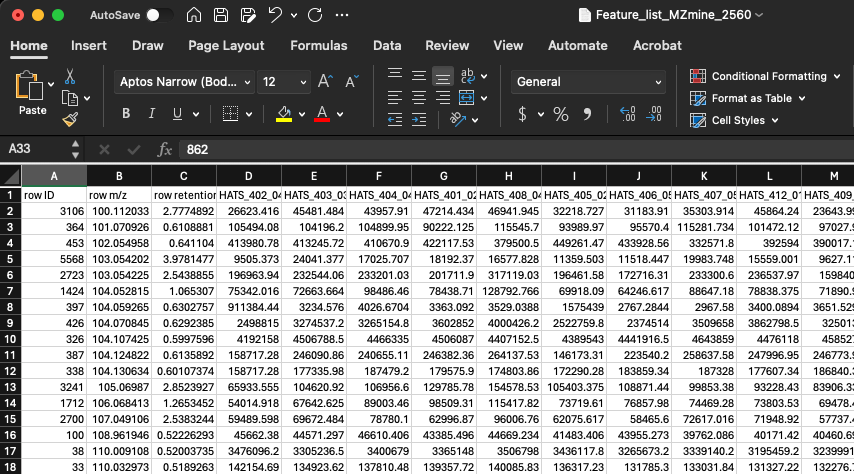854x474 pixels.
Task: Open the Page Layout tab
Action: (226, 46)
